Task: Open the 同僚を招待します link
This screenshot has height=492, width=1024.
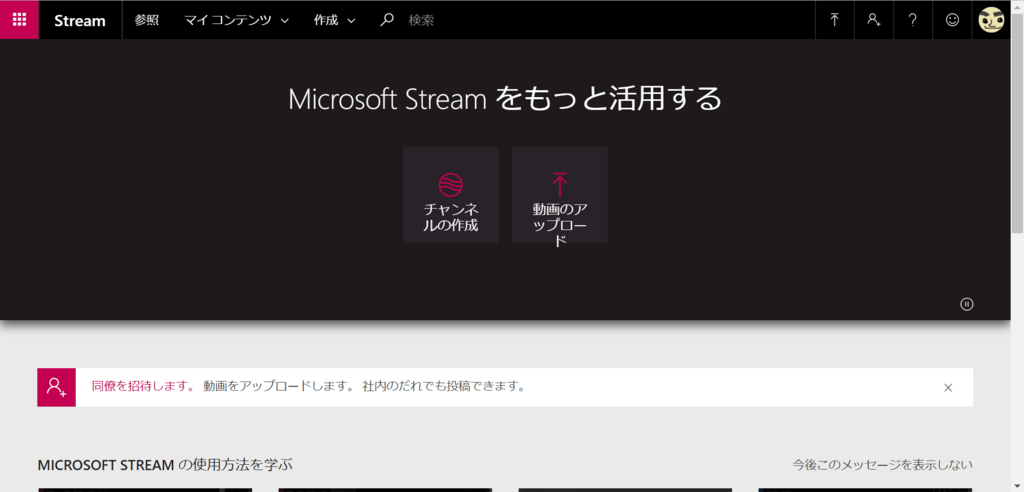Action: [x=143, y=386]
